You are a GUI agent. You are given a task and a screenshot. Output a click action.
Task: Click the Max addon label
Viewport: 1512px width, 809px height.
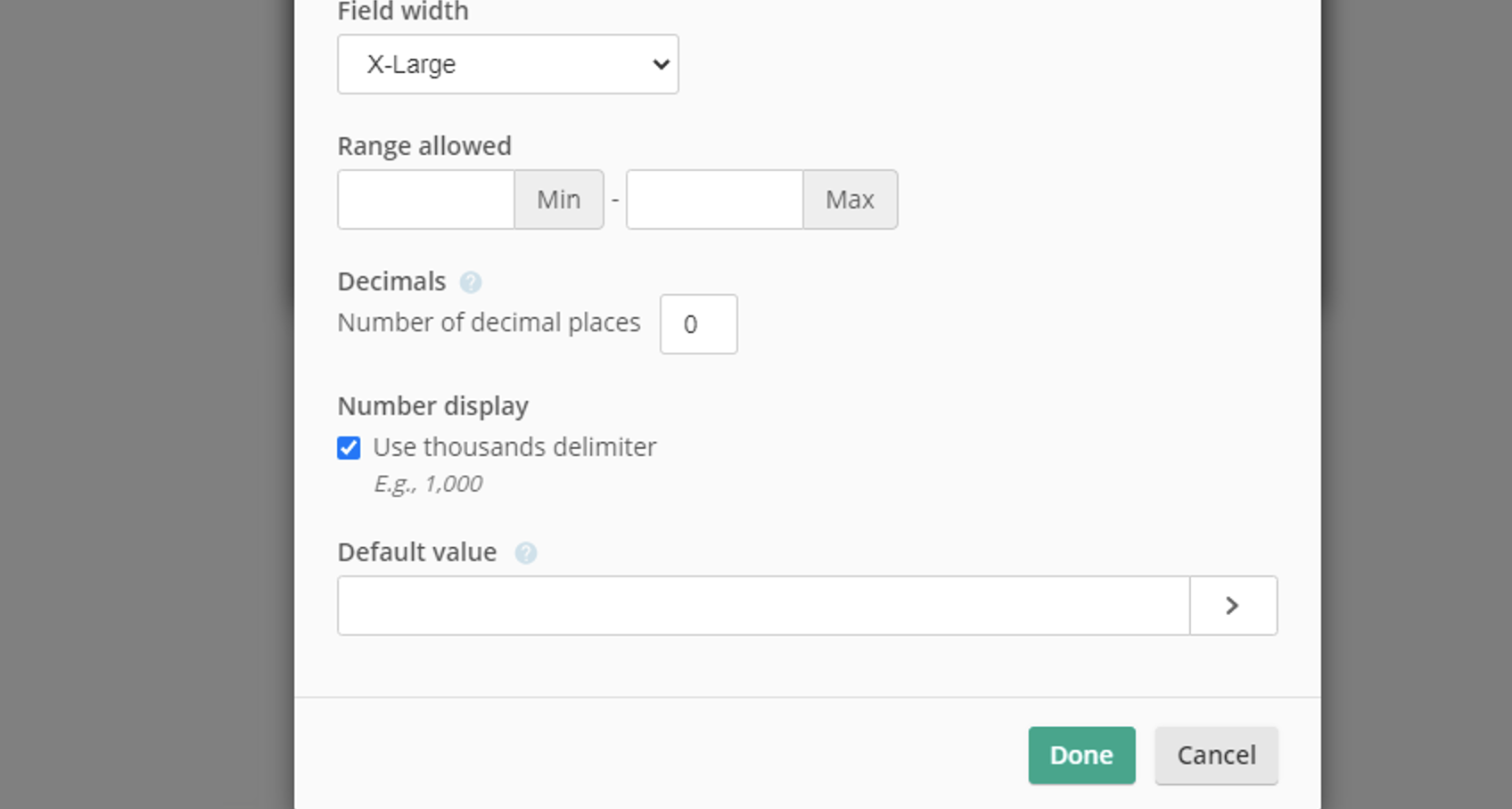[x=850, y=200]
